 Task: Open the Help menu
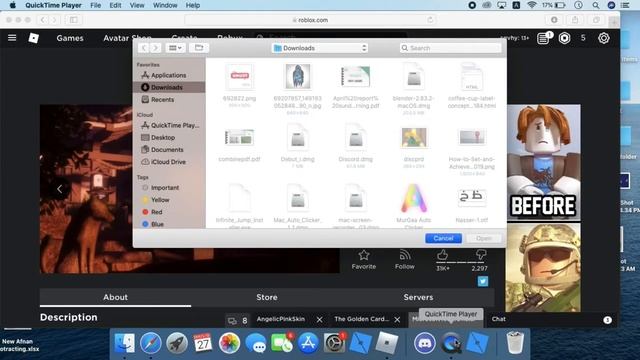[193, 5]
